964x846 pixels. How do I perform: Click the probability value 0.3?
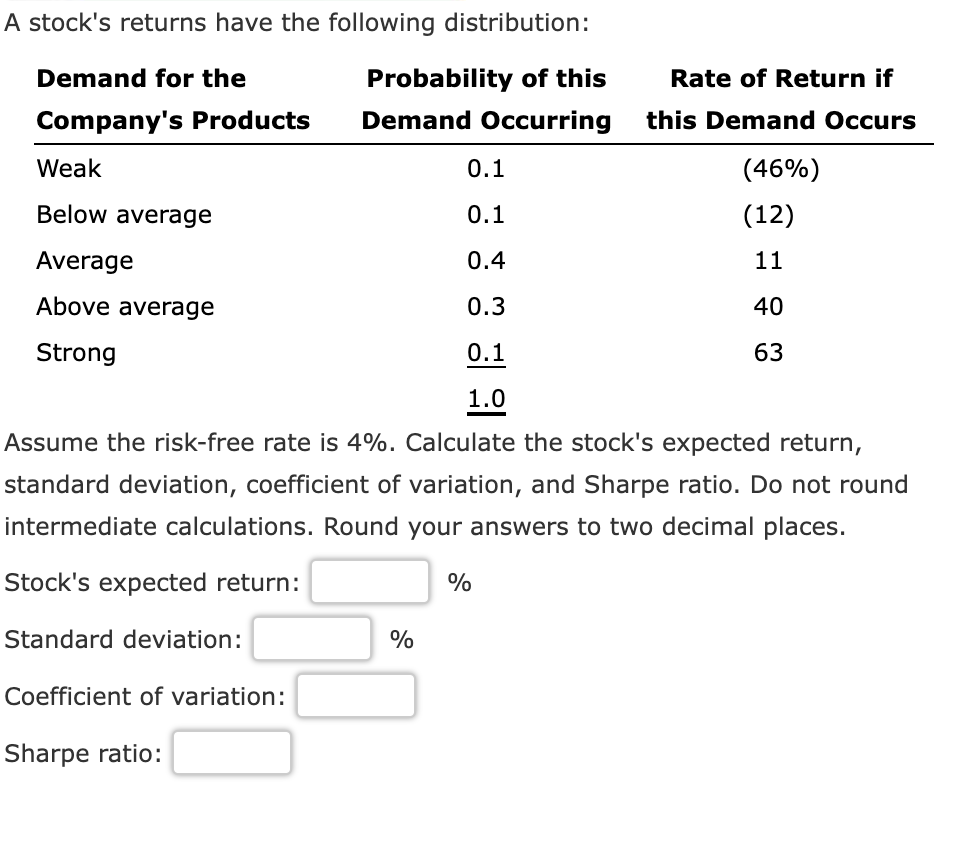(x=487, y=306)
